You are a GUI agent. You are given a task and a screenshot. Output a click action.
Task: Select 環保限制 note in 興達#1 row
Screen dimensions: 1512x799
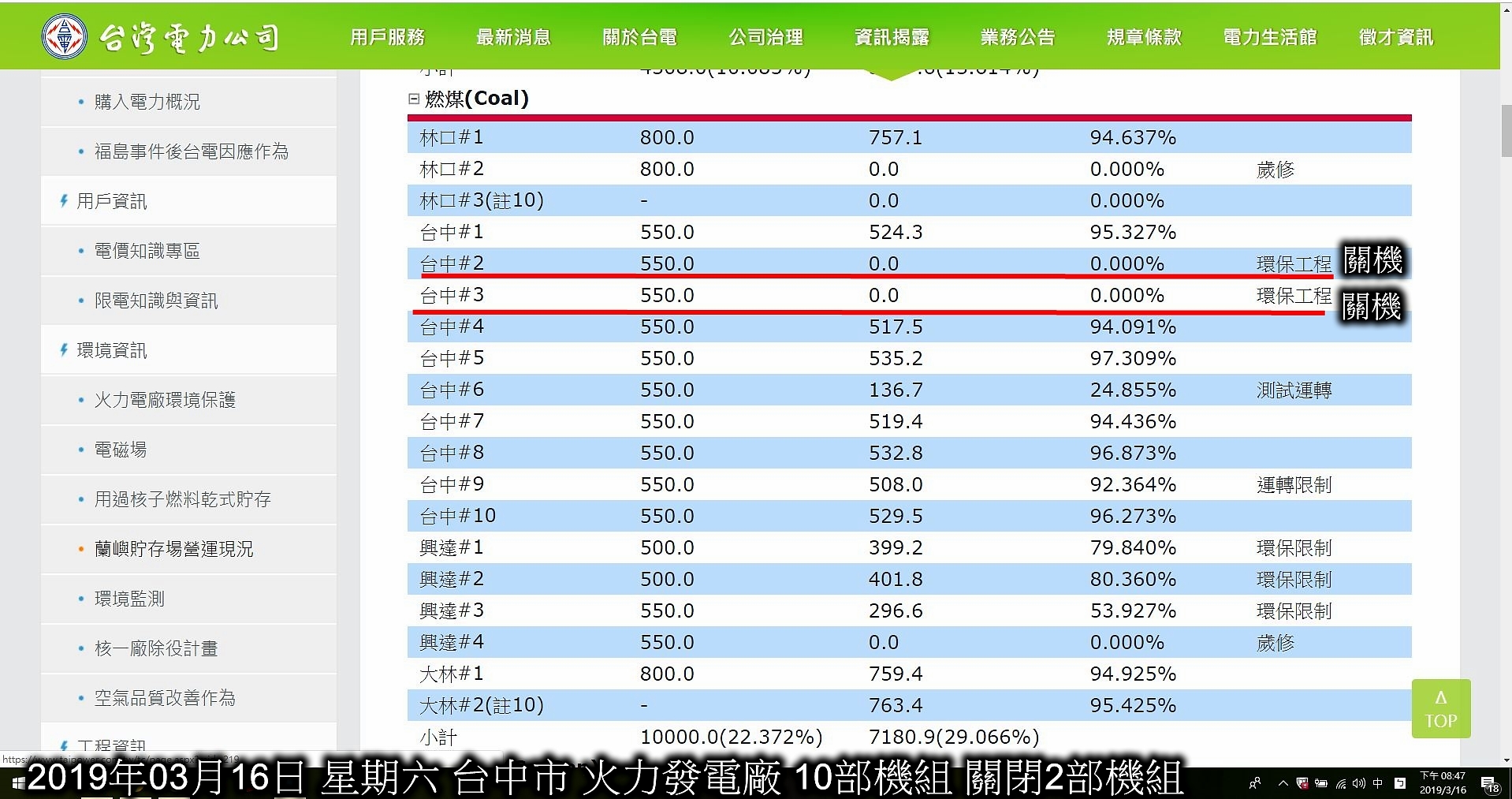tap(1294, 547)
